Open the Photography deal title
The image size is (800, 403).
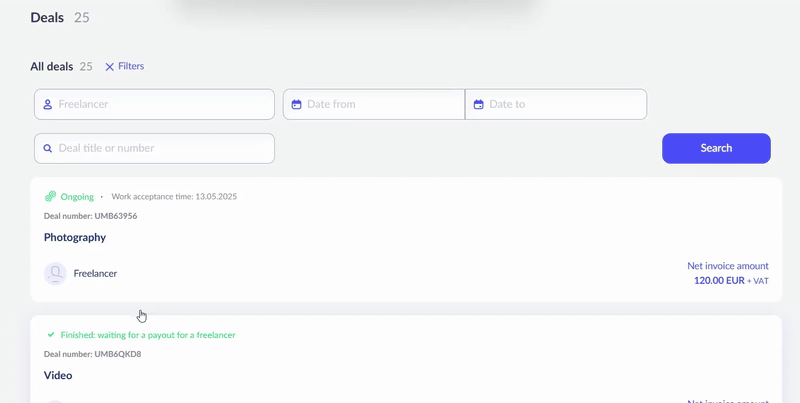75,237
